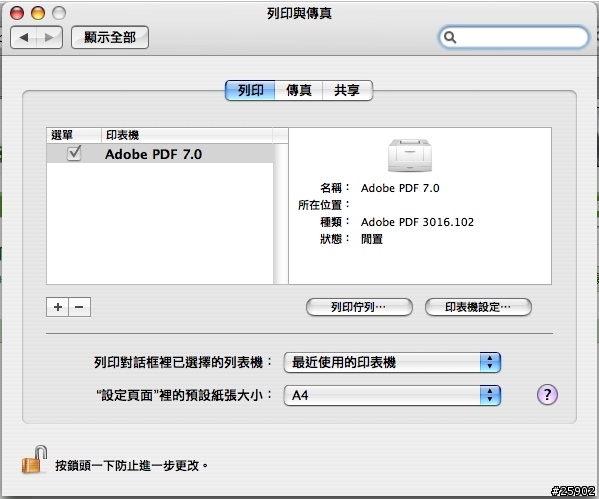Click the lock icon to prevent changes

(34, 459)
